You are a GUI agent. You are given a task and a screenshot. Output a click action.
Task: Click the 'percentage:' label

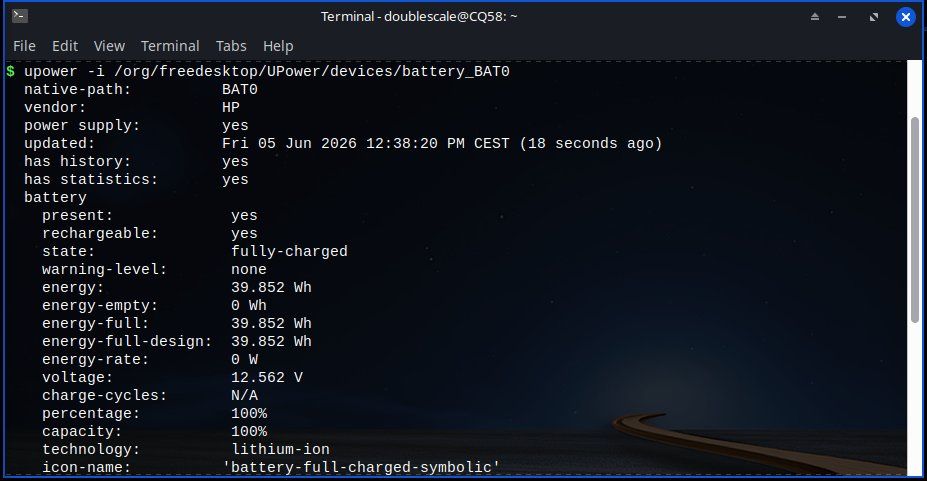(91, 414)
